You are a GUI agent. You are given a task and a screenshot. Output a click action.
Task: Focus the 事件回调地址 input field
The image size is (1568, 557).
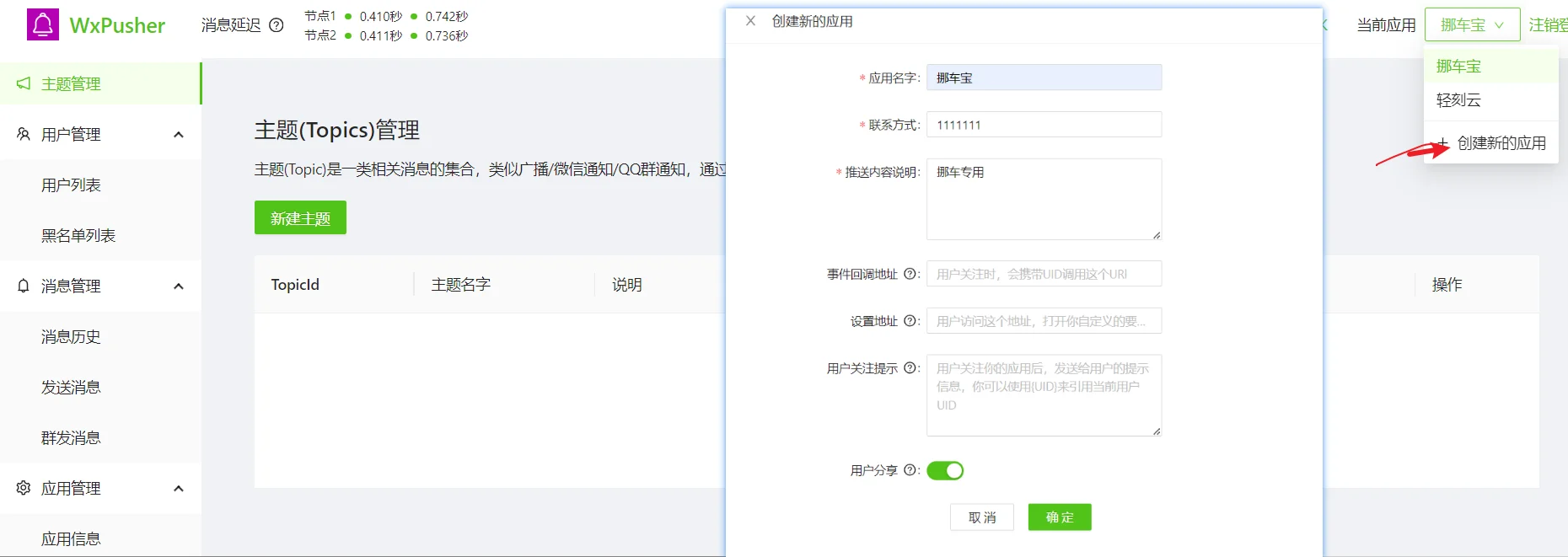pyautogui.click(x=1044, y=274)
